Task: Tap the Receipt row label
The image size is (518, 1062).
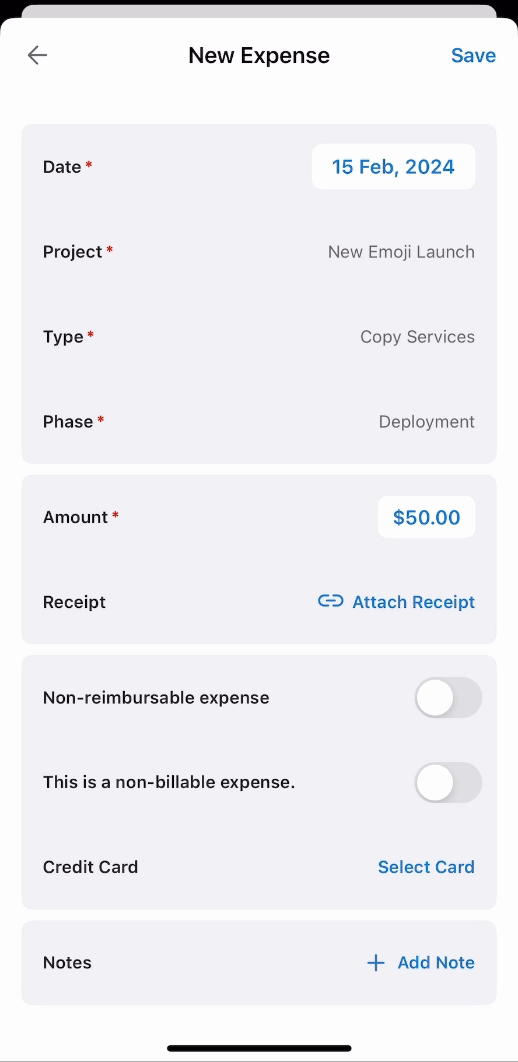Action: [74, 601]
